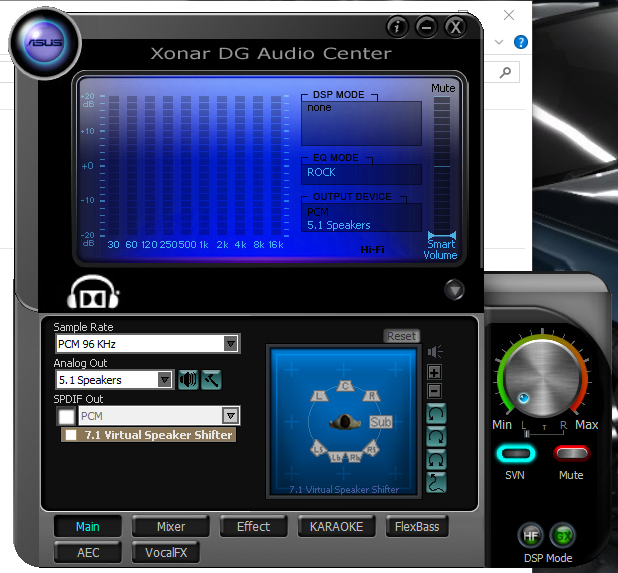Click the master volume knob
This screenshot has height=573, width=618.
point(542,378)
